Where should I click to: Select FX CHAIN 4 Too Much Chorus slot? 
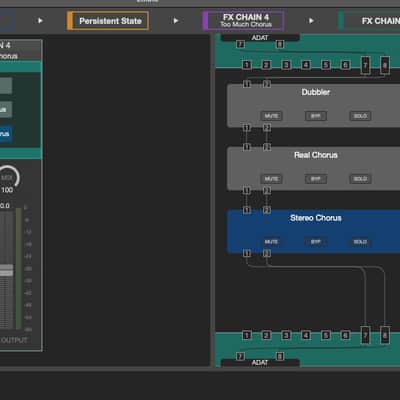[244, 20]
